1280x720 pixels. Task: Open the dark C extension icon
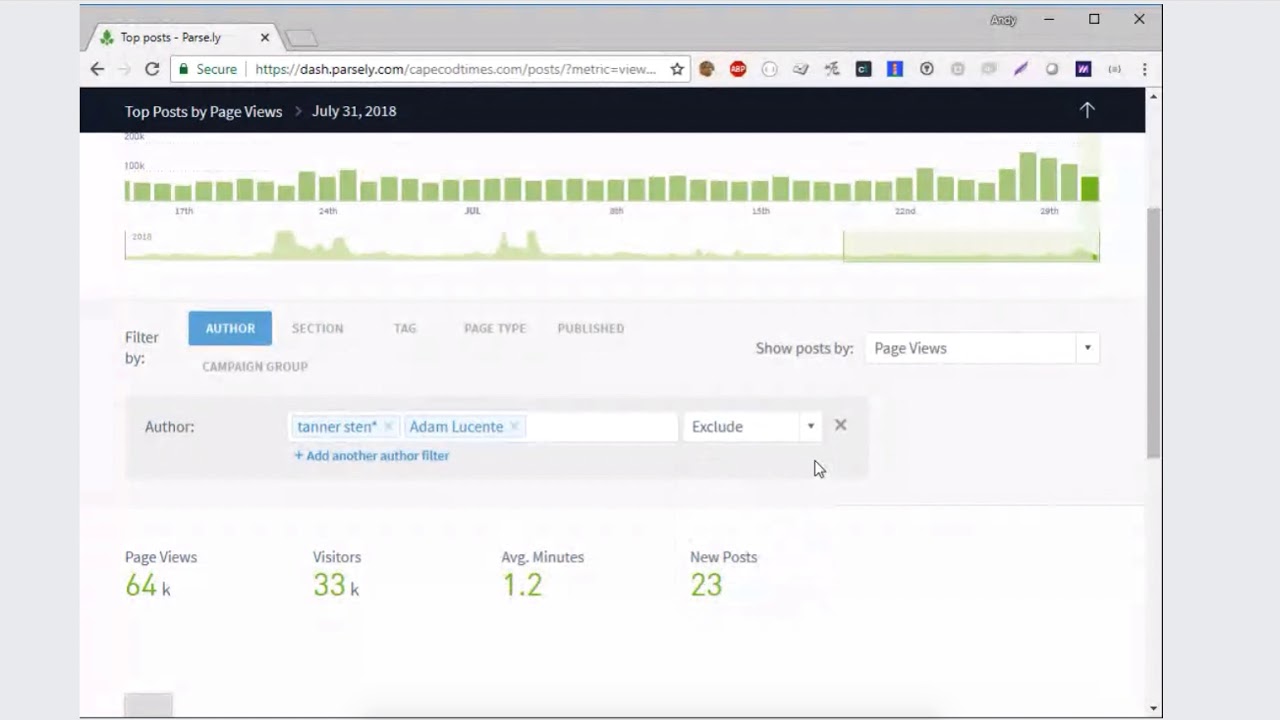(x=863, y=69)
